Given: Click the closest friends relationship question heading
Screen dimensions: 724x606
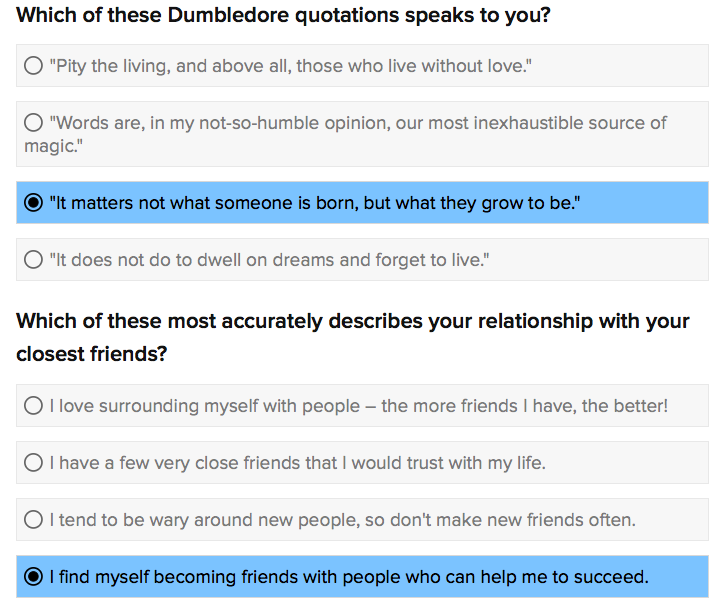Looking at the screenshot, I should point(352,322).
